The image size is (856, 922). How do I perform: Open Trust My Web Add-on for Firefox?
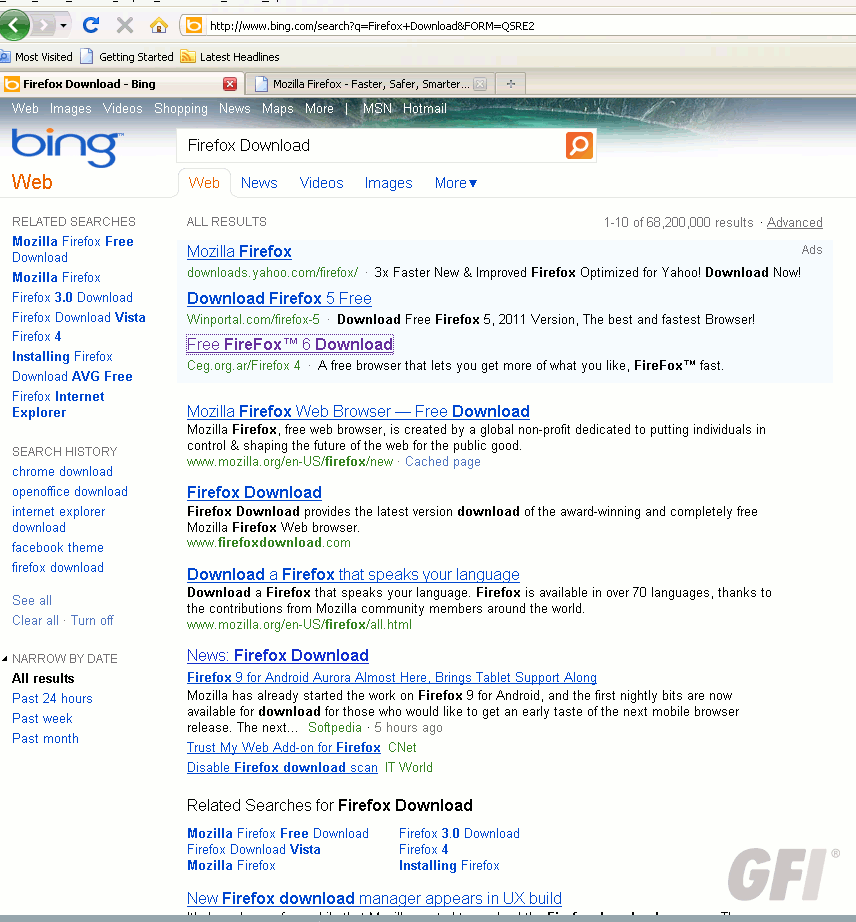click(284, 747)
